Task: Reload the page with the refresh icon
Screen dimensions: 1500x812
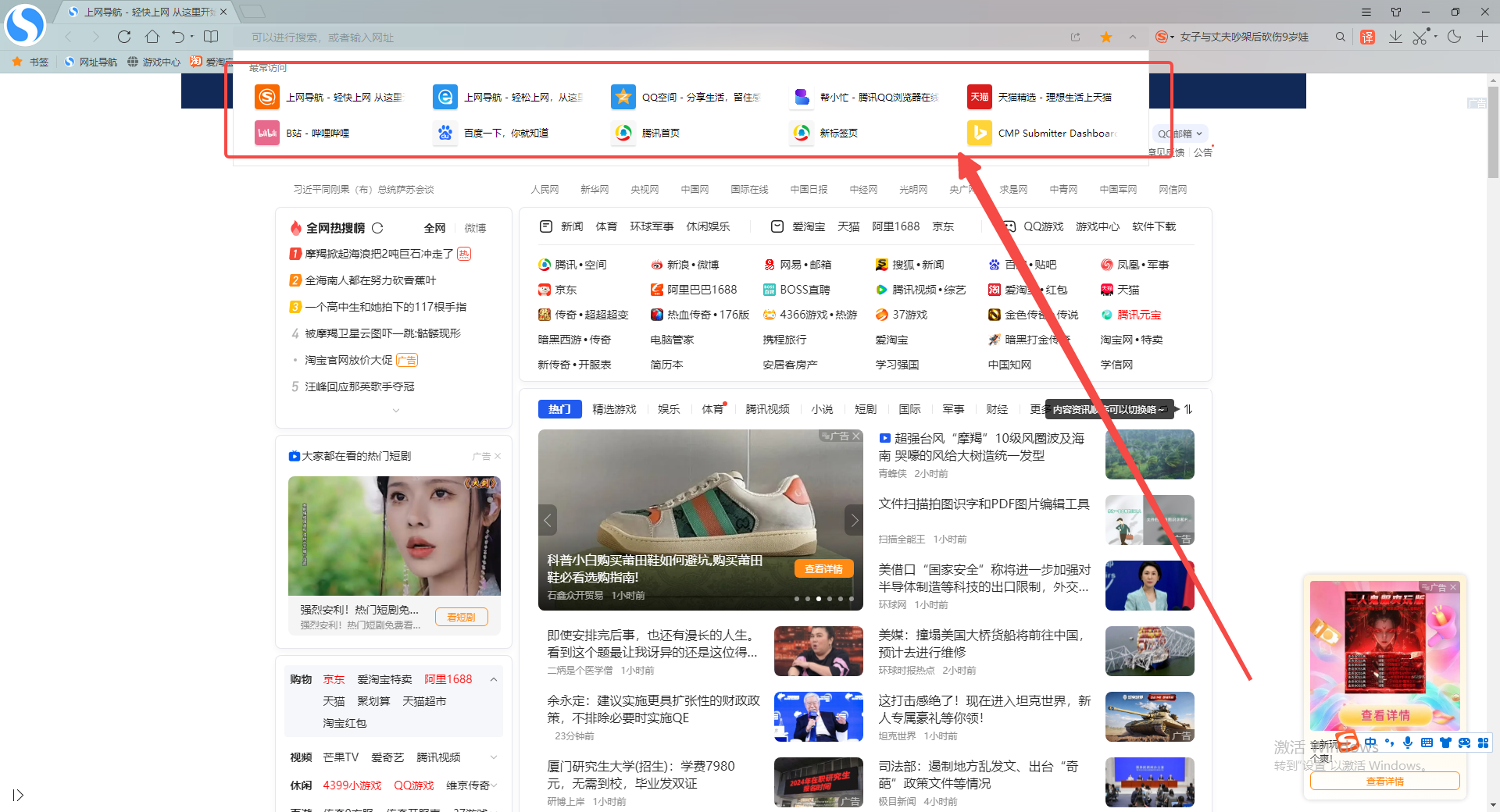Action: click(123, 37)
